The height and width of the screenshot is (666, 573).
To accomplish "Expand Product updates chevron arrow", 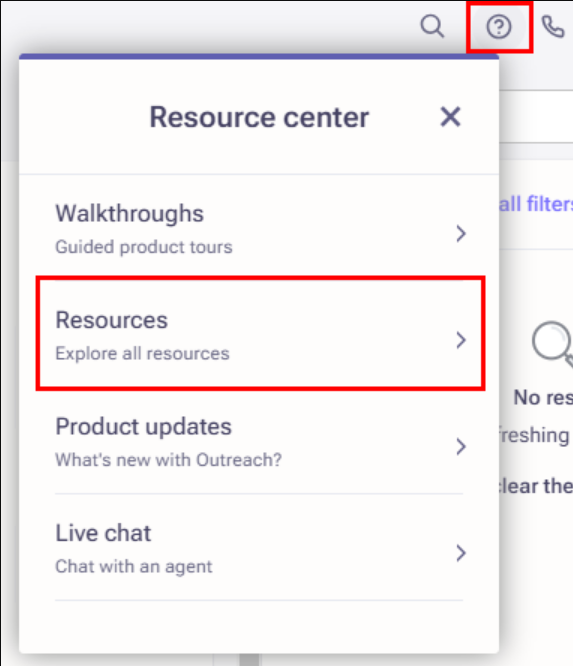I will 461,447.
